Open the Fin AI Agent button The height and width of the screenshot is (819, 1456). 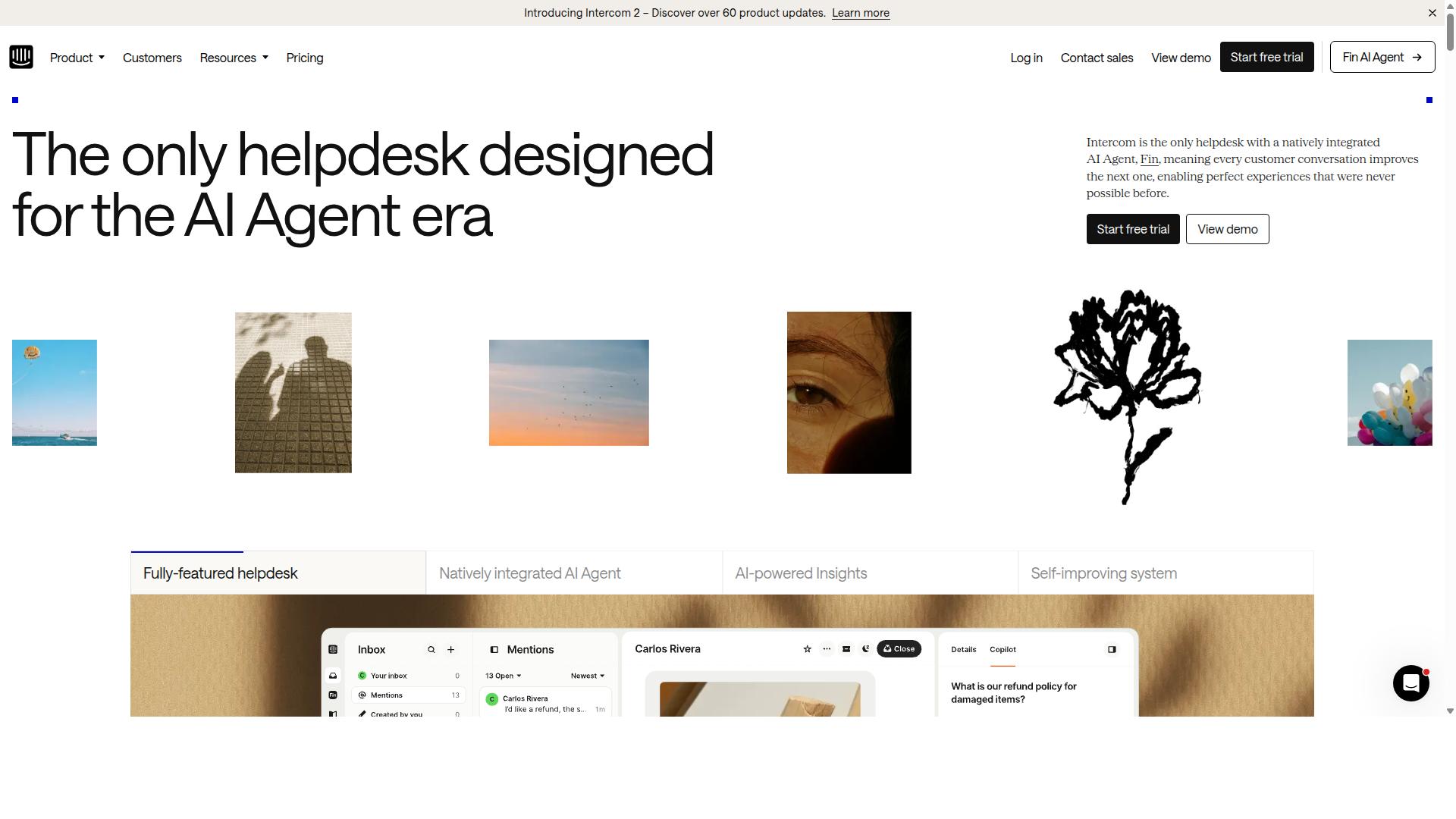pos(1382,58)
